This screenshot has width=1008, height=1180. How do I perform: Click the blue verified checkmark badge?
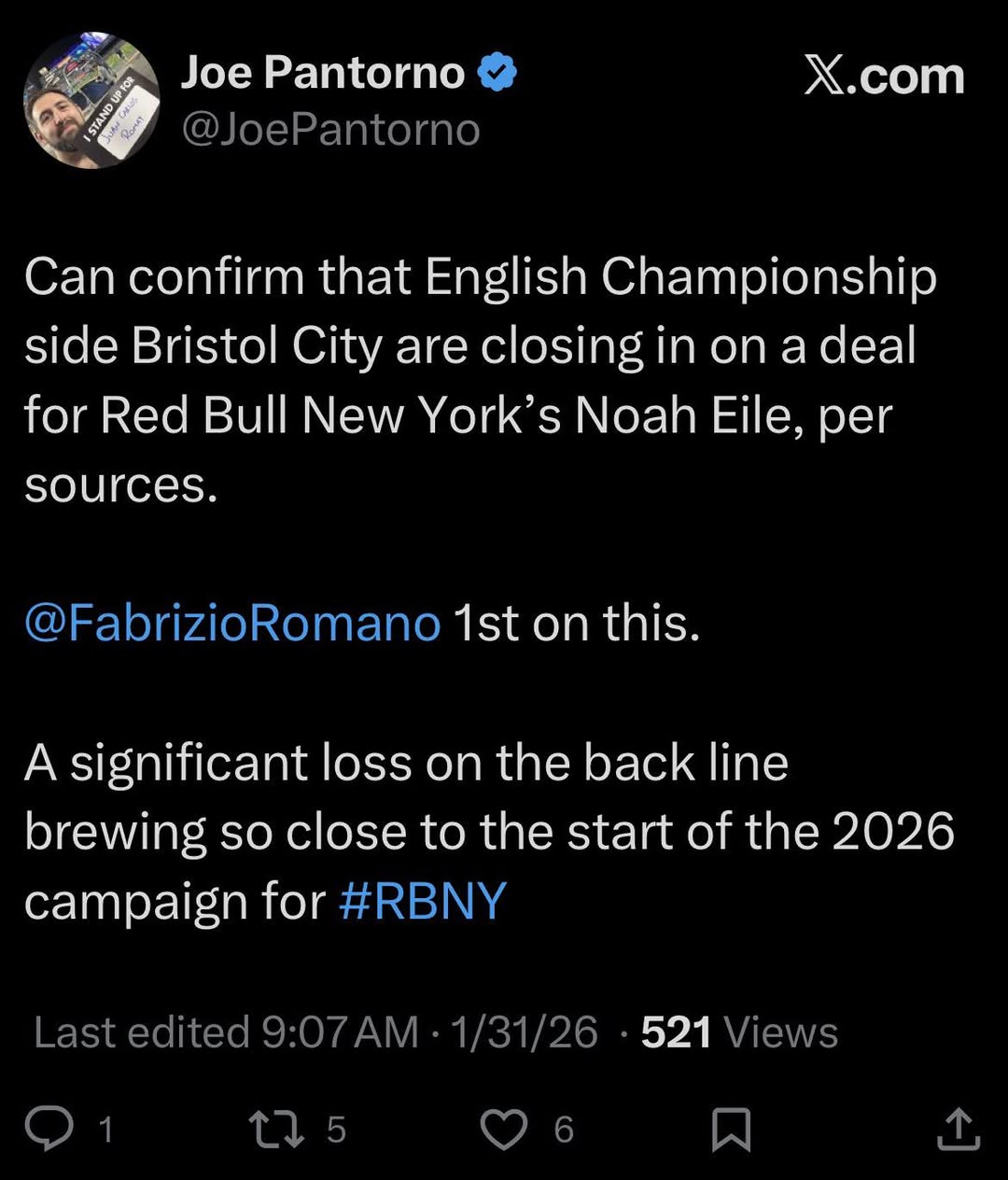click(497, 73)
